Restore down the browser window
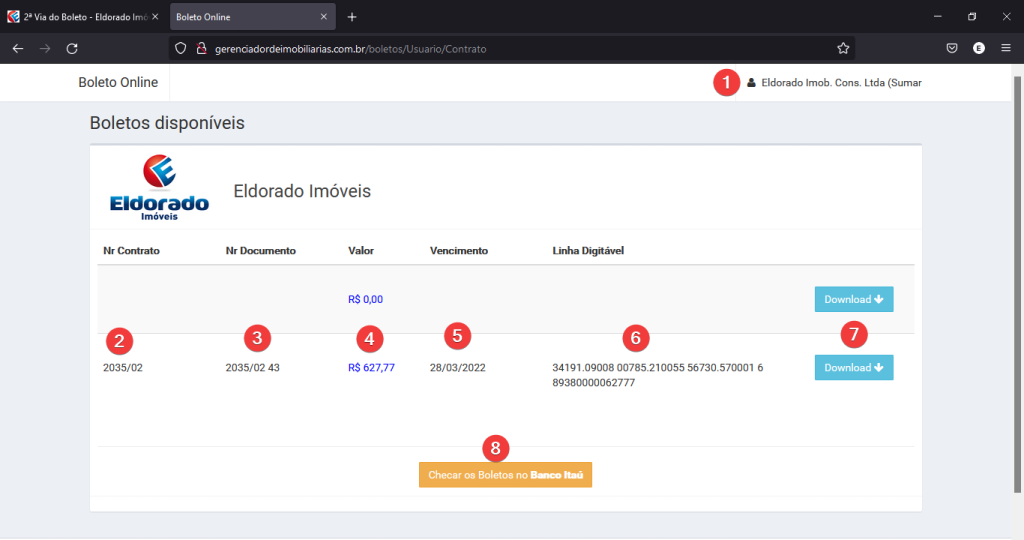Image resolution: width=1024 pixels, height=540 pixels. point(972,17)
